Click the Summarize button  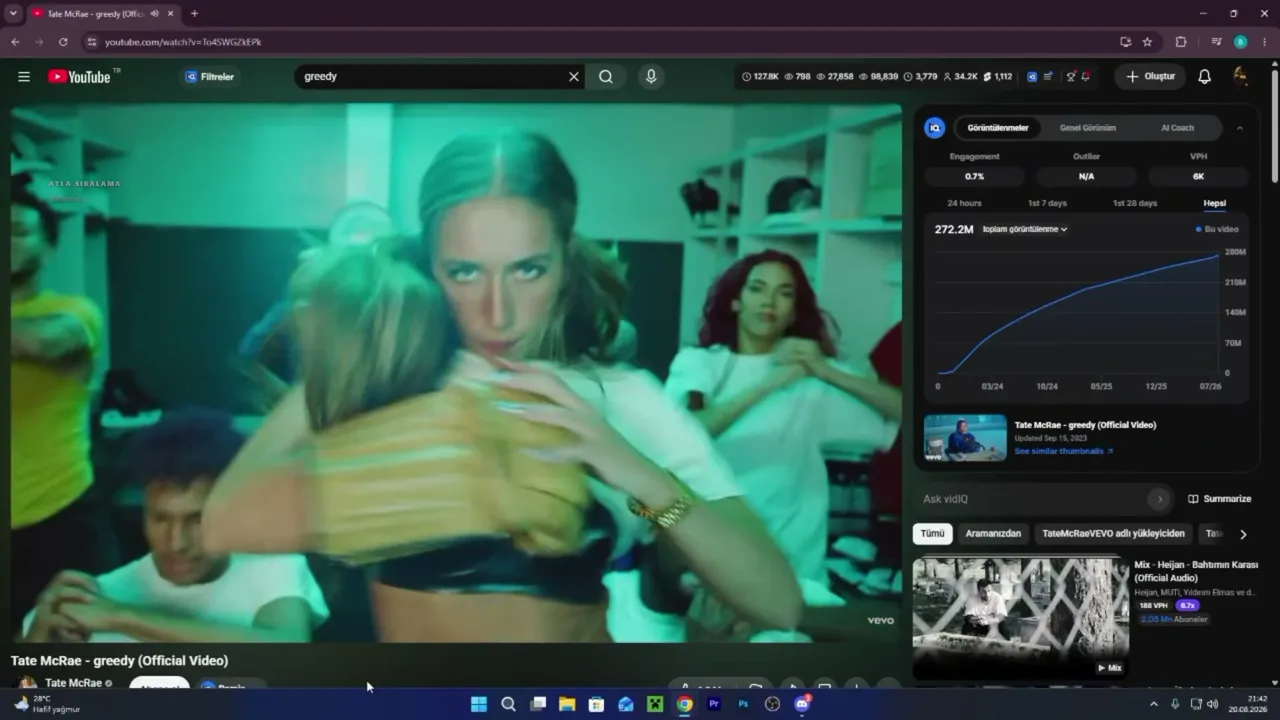pos(1220,499)
